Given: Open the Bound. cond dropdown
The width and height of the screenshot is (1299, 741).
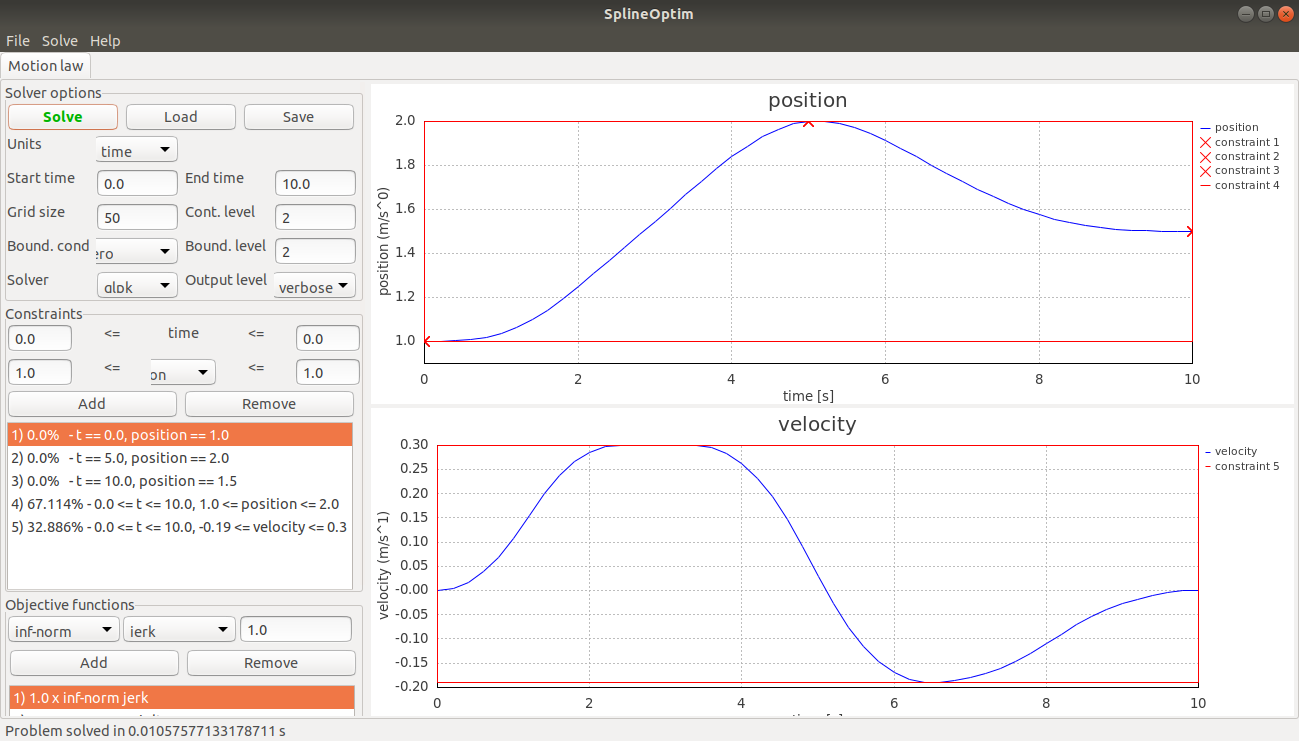Looking at the screenshot, I should coord(136,251).
